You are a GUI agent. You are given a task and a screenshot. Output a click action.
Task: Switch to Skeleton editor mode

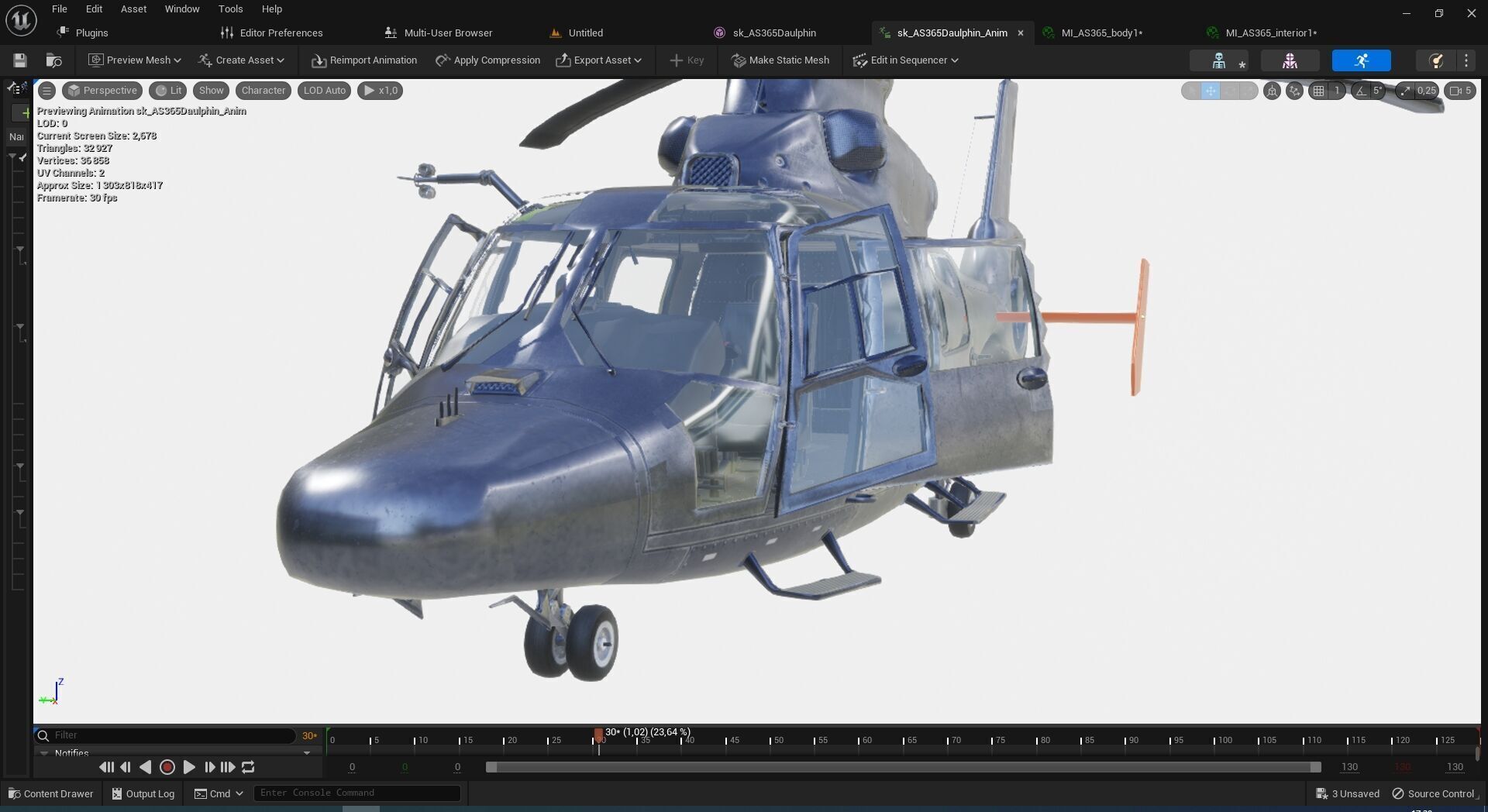1218,60
